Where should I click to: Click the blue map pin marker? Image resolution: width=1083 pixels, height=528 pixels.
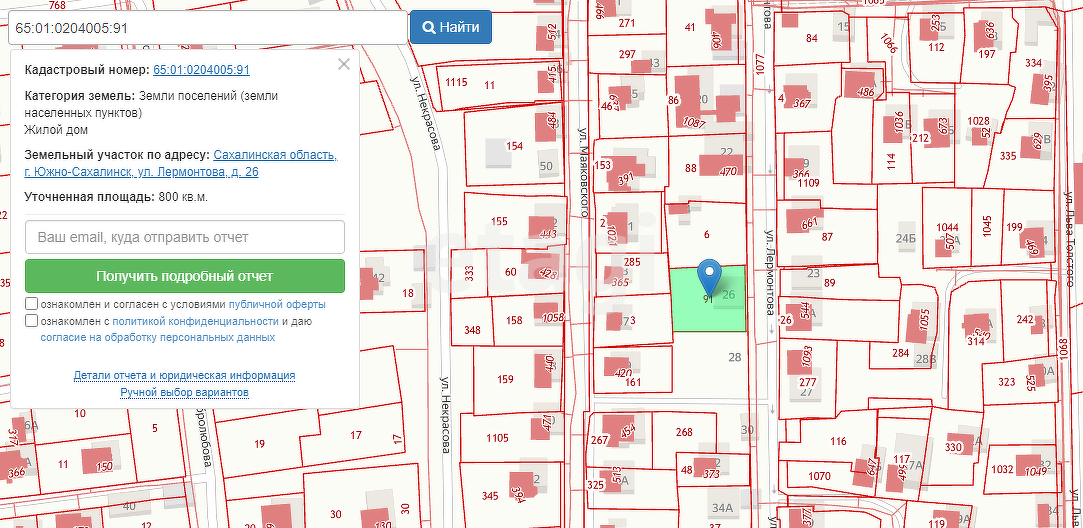[x=708, y=273]
